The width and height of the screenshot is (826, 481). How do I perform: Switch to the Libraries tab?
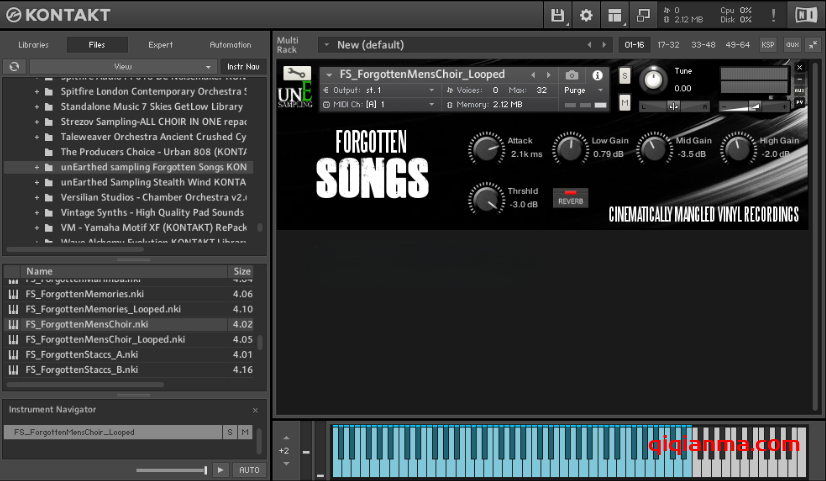[33, 45]
